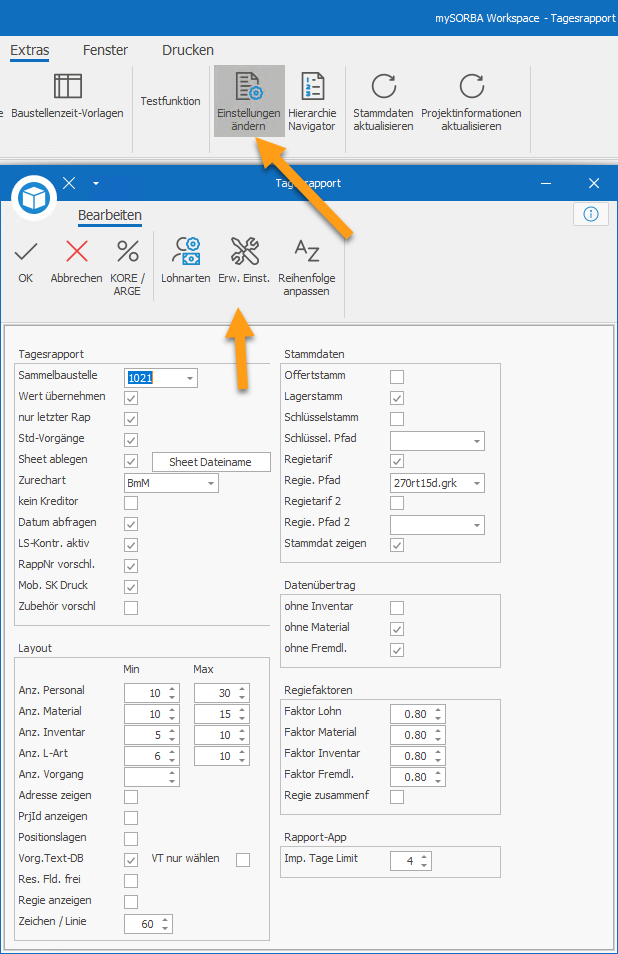Open Erw. Einst. tools icon

coord(245,251)
